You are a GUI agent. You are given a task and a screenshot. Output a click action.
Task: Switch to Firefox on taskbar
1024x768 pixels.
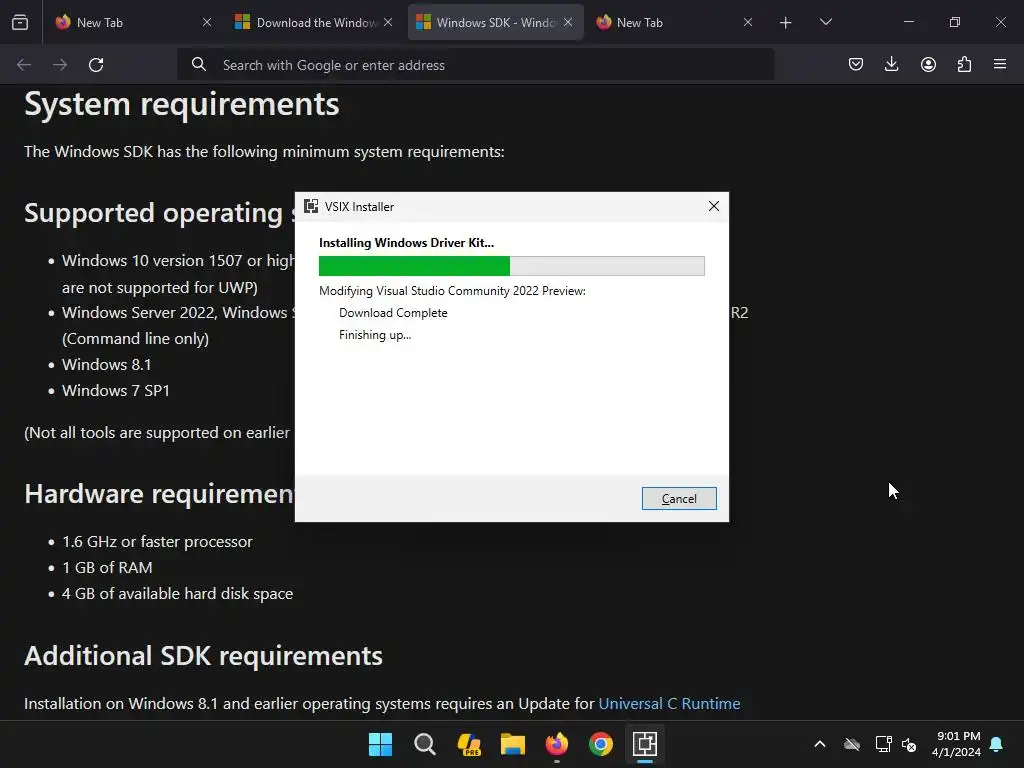[556, 744]
